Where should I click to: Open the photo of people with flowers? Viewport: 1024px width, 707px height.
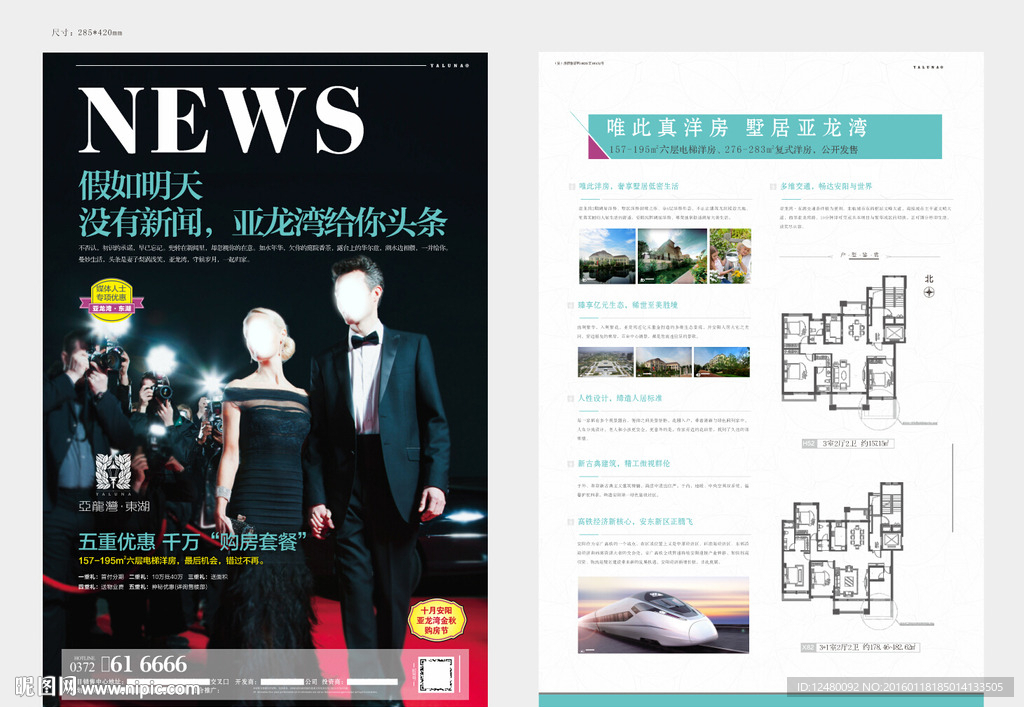(730, 255)
